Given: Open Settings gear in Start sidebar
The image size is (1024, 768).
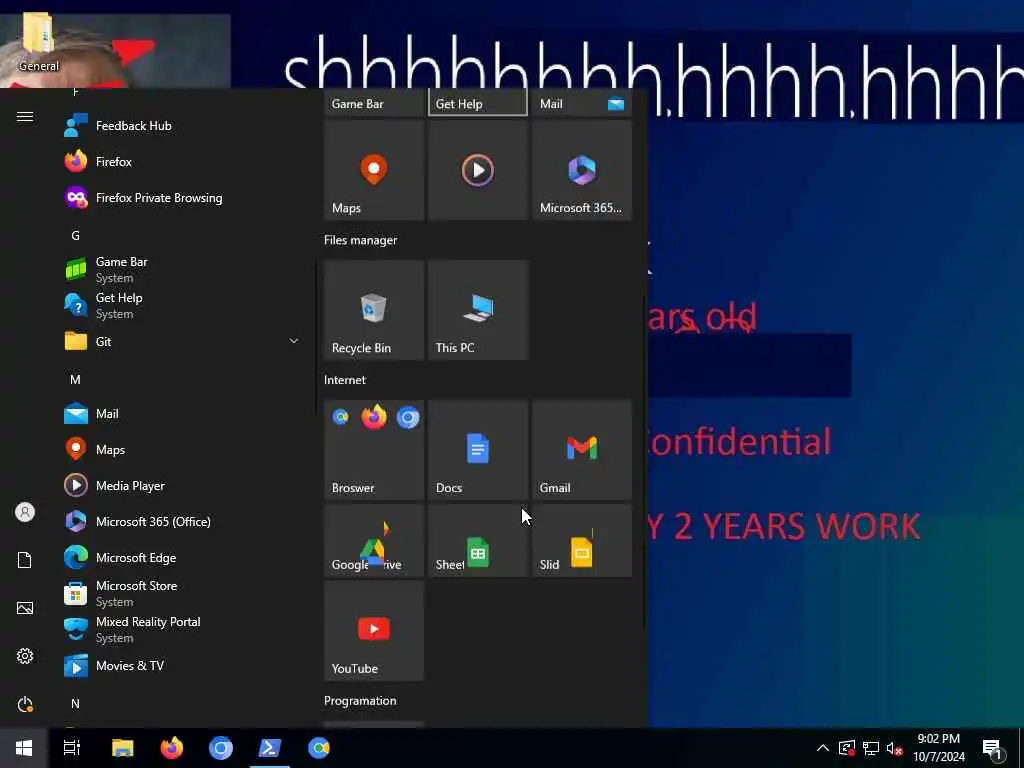Looking at the screenshot, I should [x=25, y=656].
